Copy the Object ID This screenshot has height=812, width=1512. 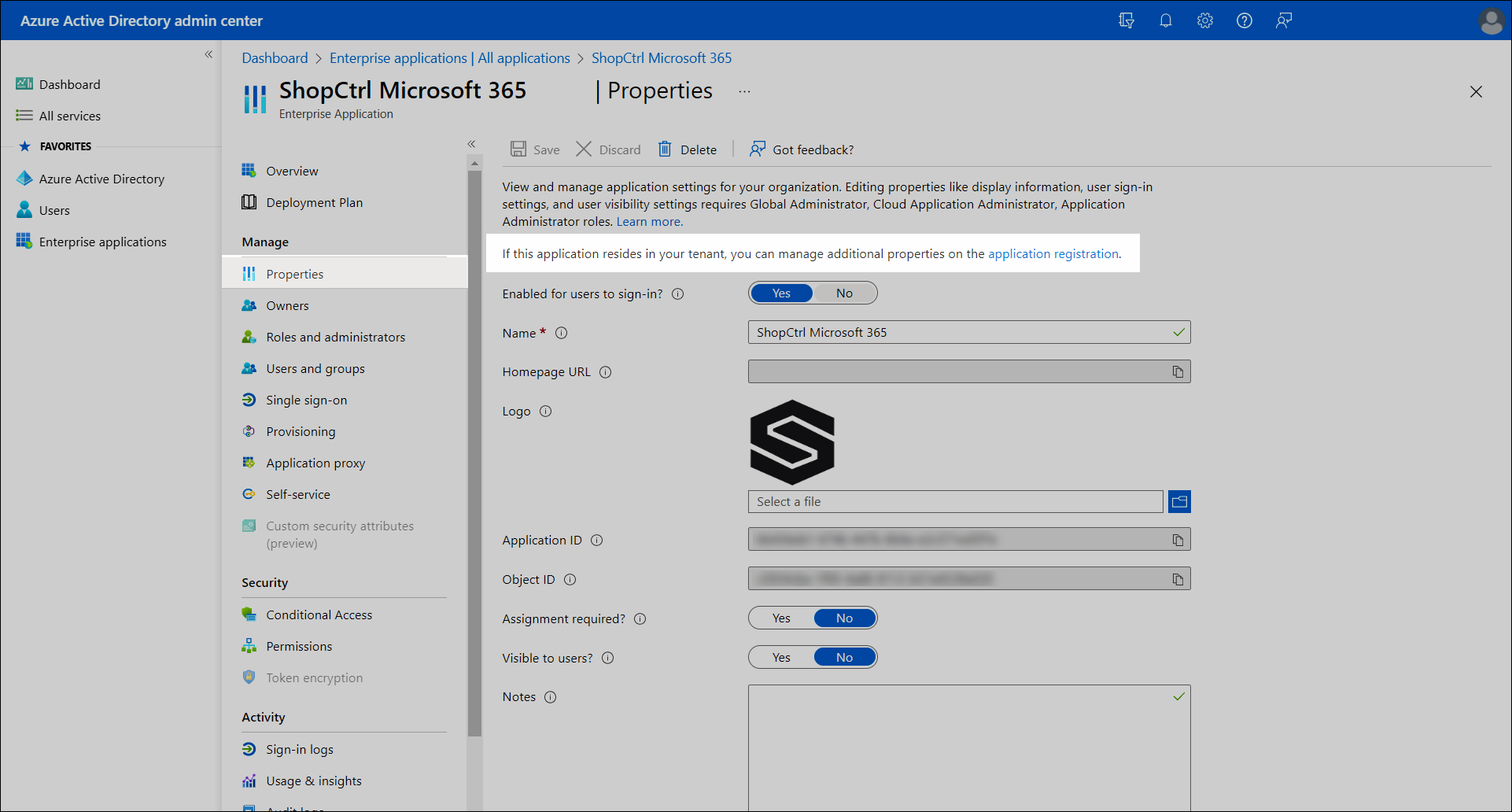click(1178, 579)
